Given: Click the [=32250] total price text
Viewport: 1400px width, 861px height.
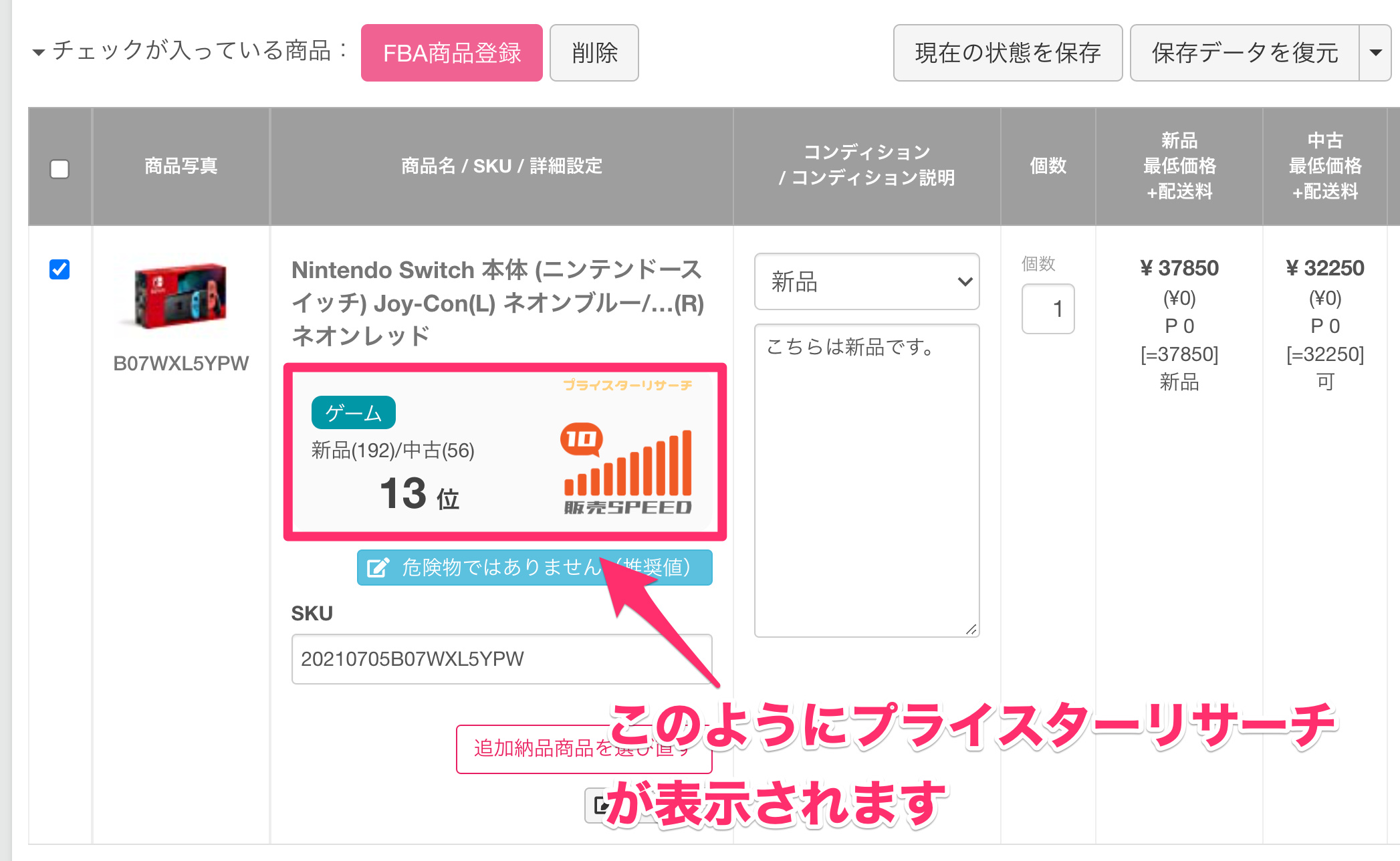Looking at the screenshot, I should coord(1324,354).
